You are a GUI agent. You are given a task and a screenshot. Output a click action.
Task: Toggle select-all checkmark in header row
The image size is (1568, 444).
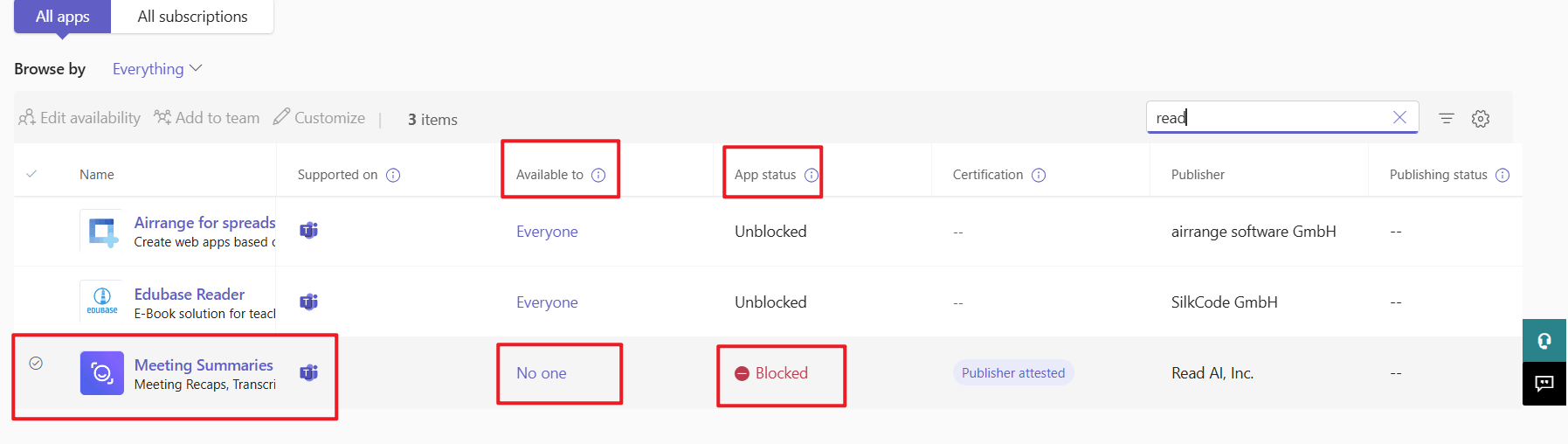coord(31,174)
